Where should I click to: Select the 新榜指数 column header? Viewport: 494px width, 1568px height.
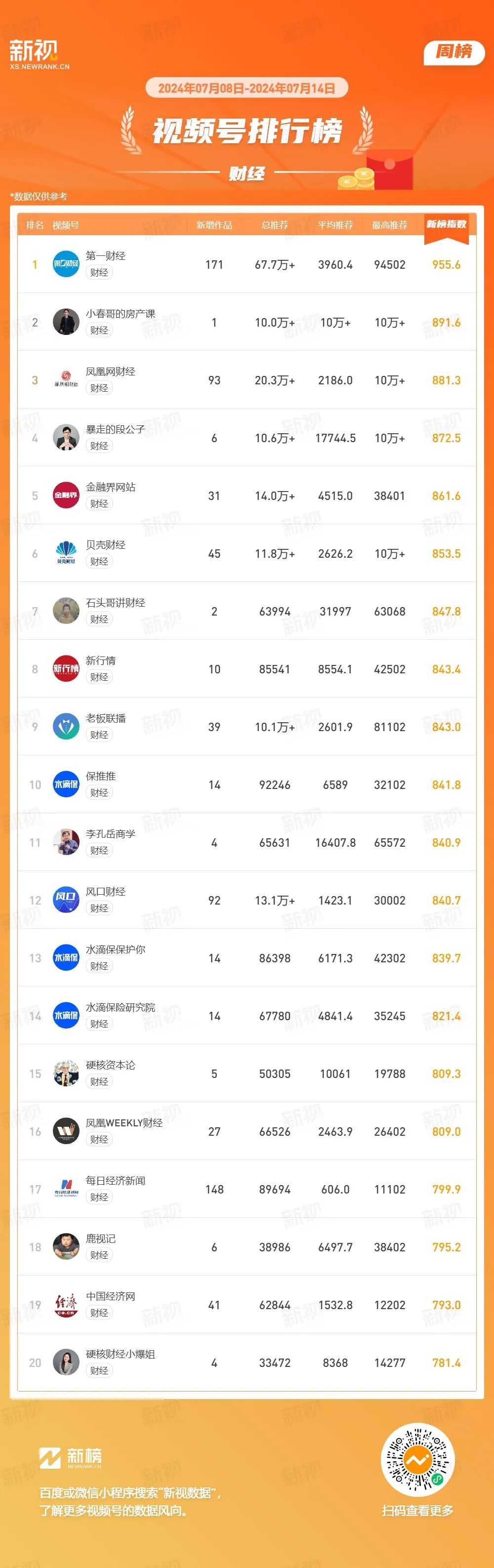[x=447, y=225]
